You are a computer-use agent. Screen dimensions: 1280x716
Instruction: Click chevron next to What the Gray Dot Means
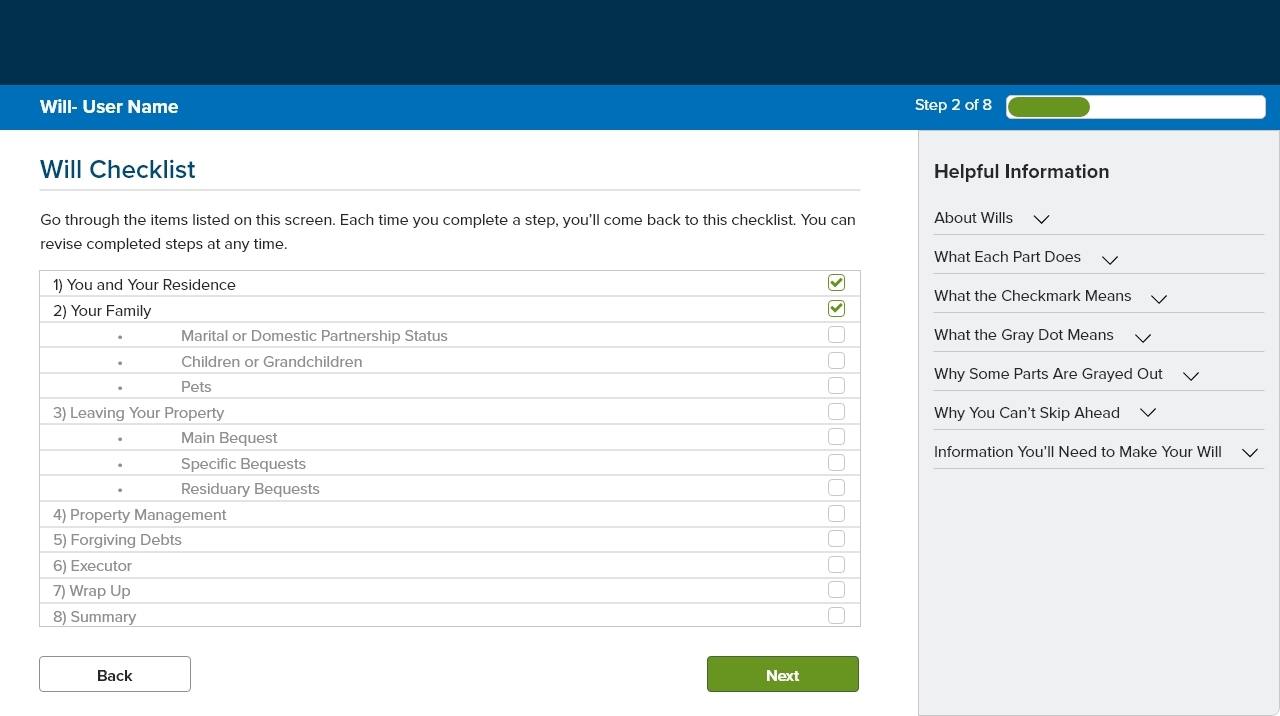1142,337
